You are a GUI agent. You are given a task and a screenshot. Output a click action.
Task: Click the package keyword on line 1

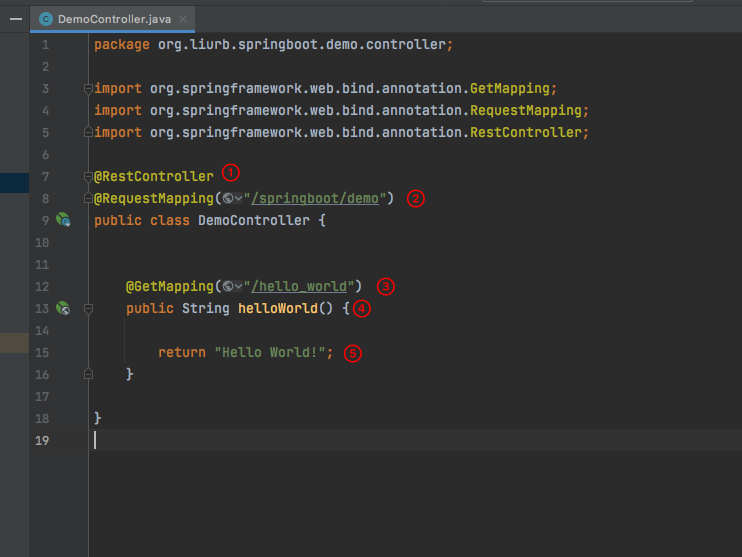tap(122, 44)
